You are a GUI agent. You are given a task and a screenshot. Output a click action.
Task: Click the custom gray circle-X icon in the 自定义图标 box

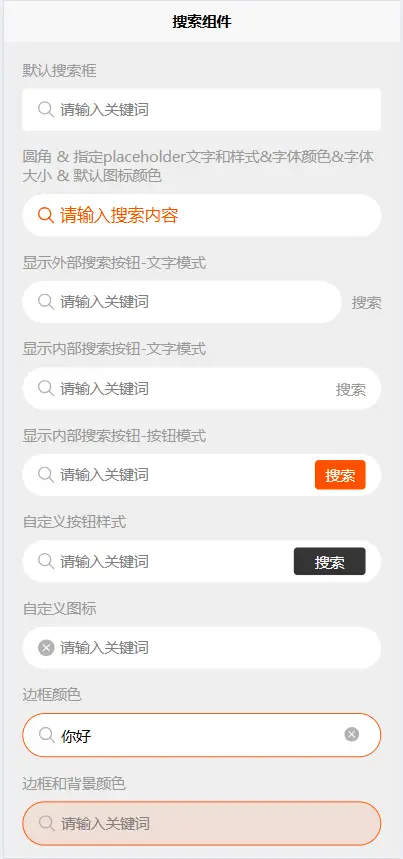[x=46, y=648]
